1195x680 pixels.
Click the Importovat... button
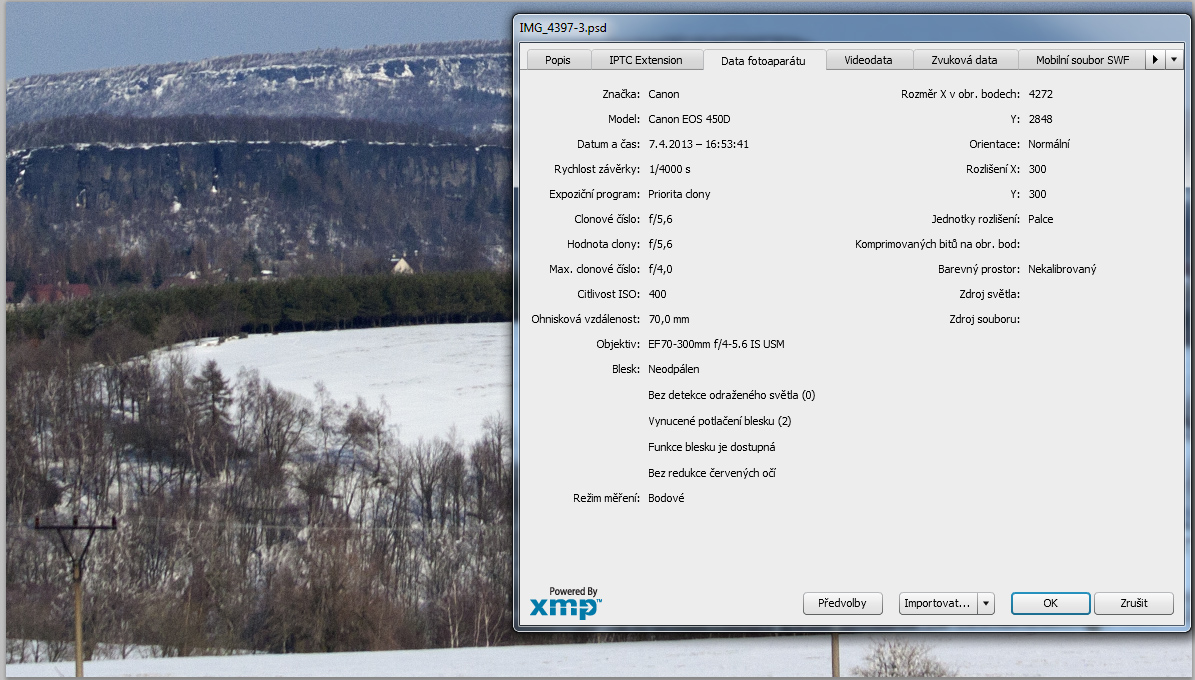[x=937, y=604]
